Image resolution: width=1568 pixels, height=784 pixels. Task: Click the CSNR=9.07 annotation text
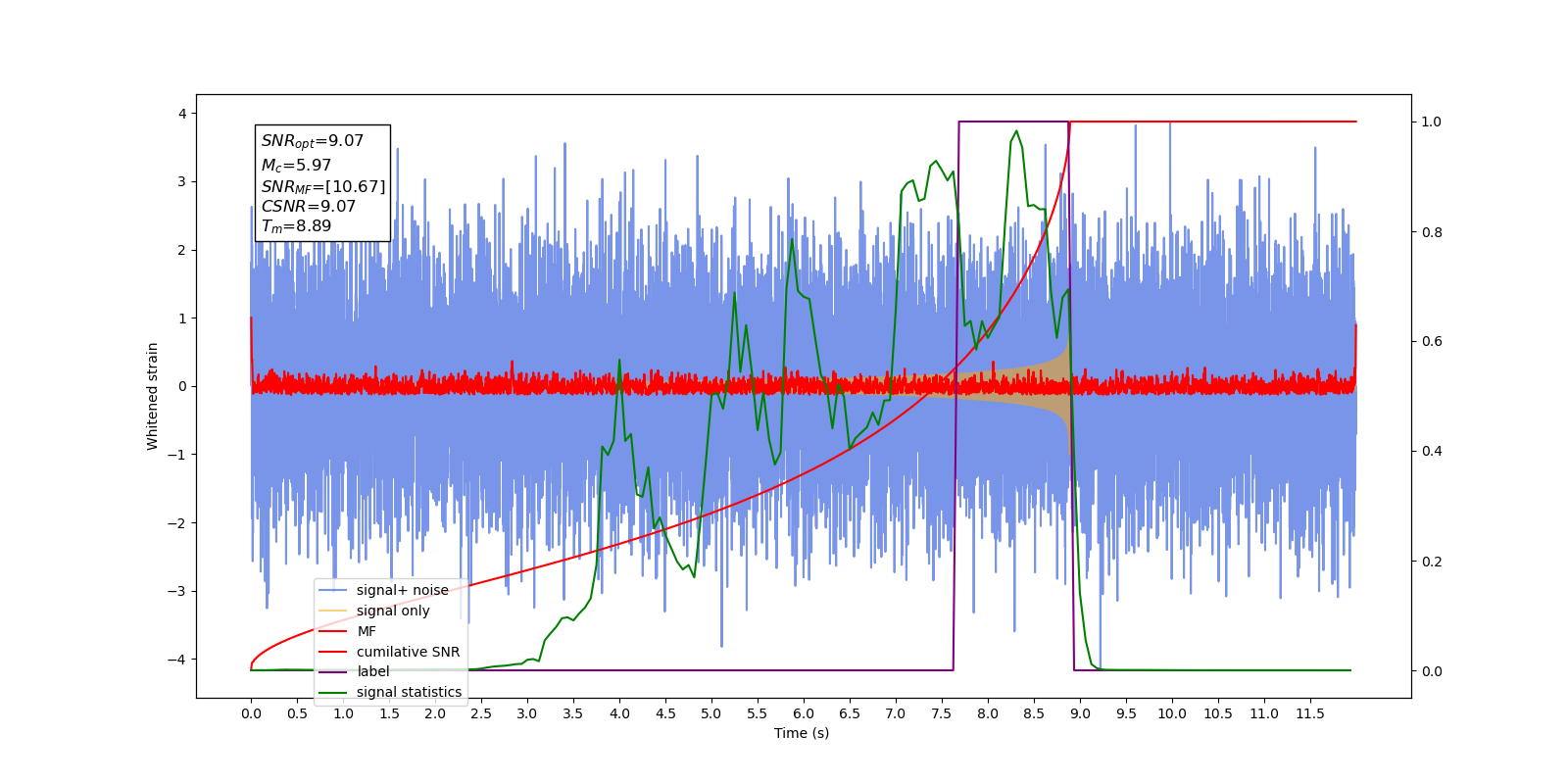pos(309,206)
